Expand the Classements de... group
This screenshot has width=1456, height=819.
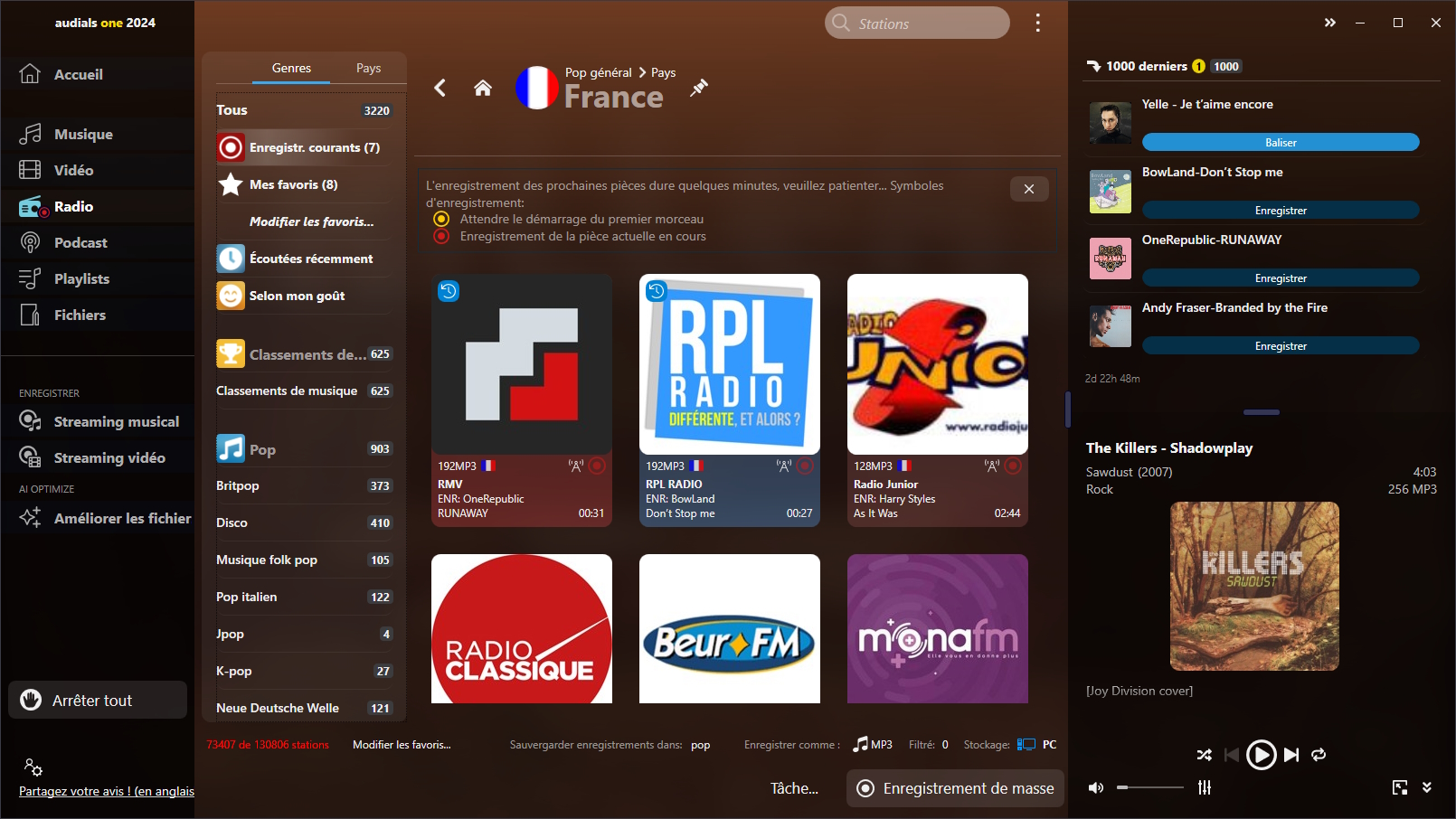tap(304, 354)
